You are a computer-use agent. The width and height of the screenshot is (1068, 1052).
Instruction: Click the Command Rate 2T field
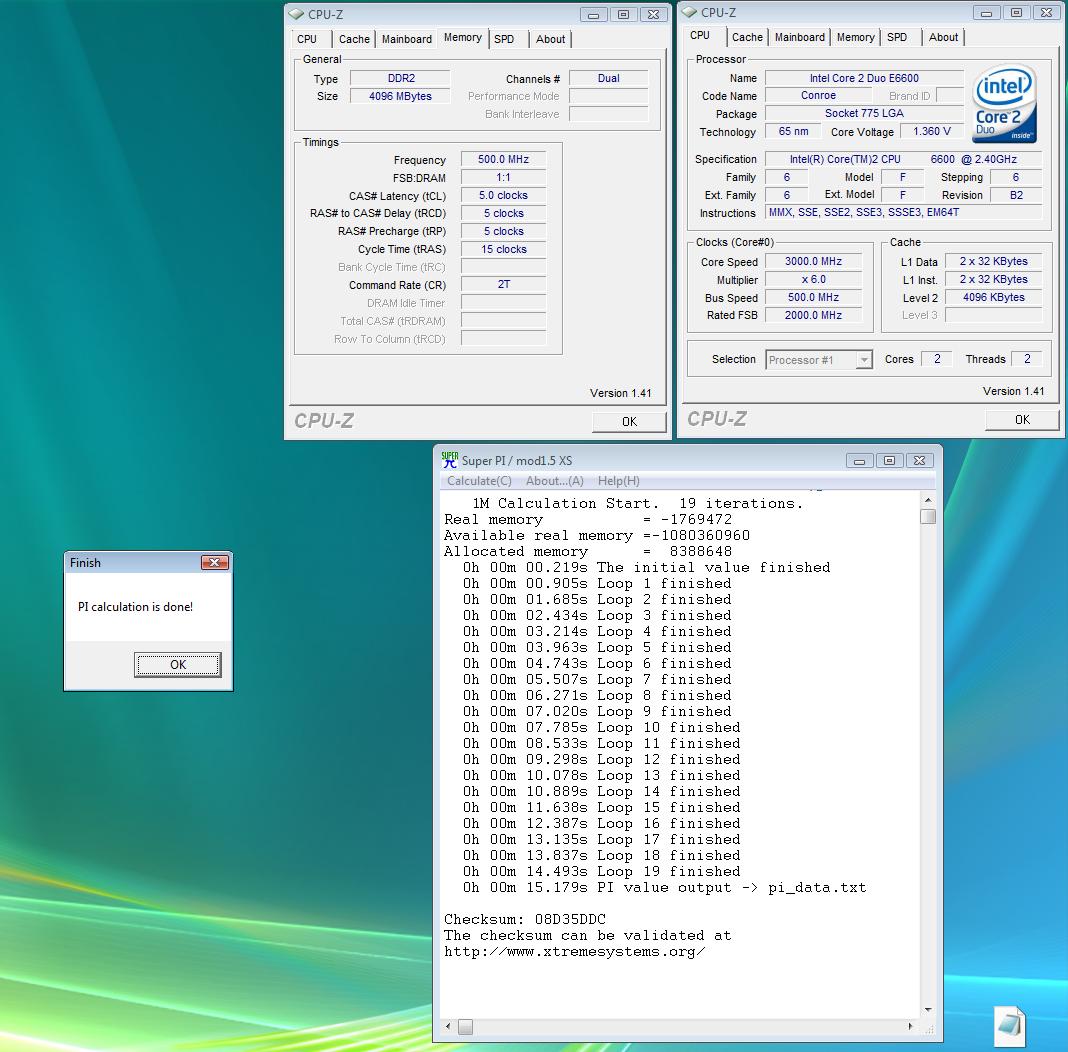coord(503,285)
